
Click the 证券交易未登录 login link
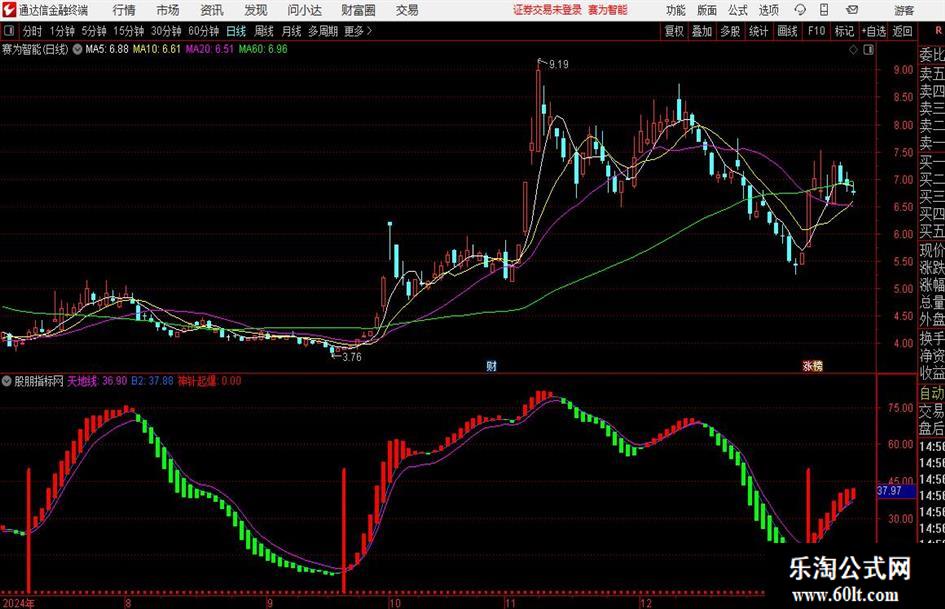pyautogui.click(x=548, y=10)
